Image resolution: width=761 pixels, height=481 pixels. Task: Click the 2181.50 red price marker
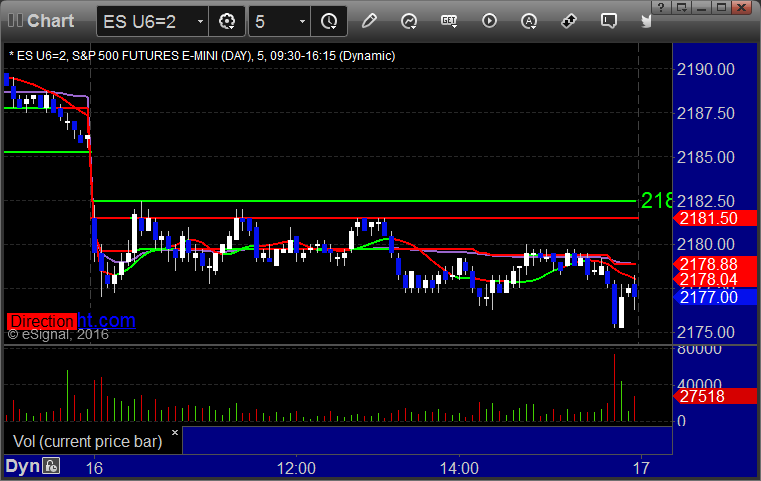715,218
